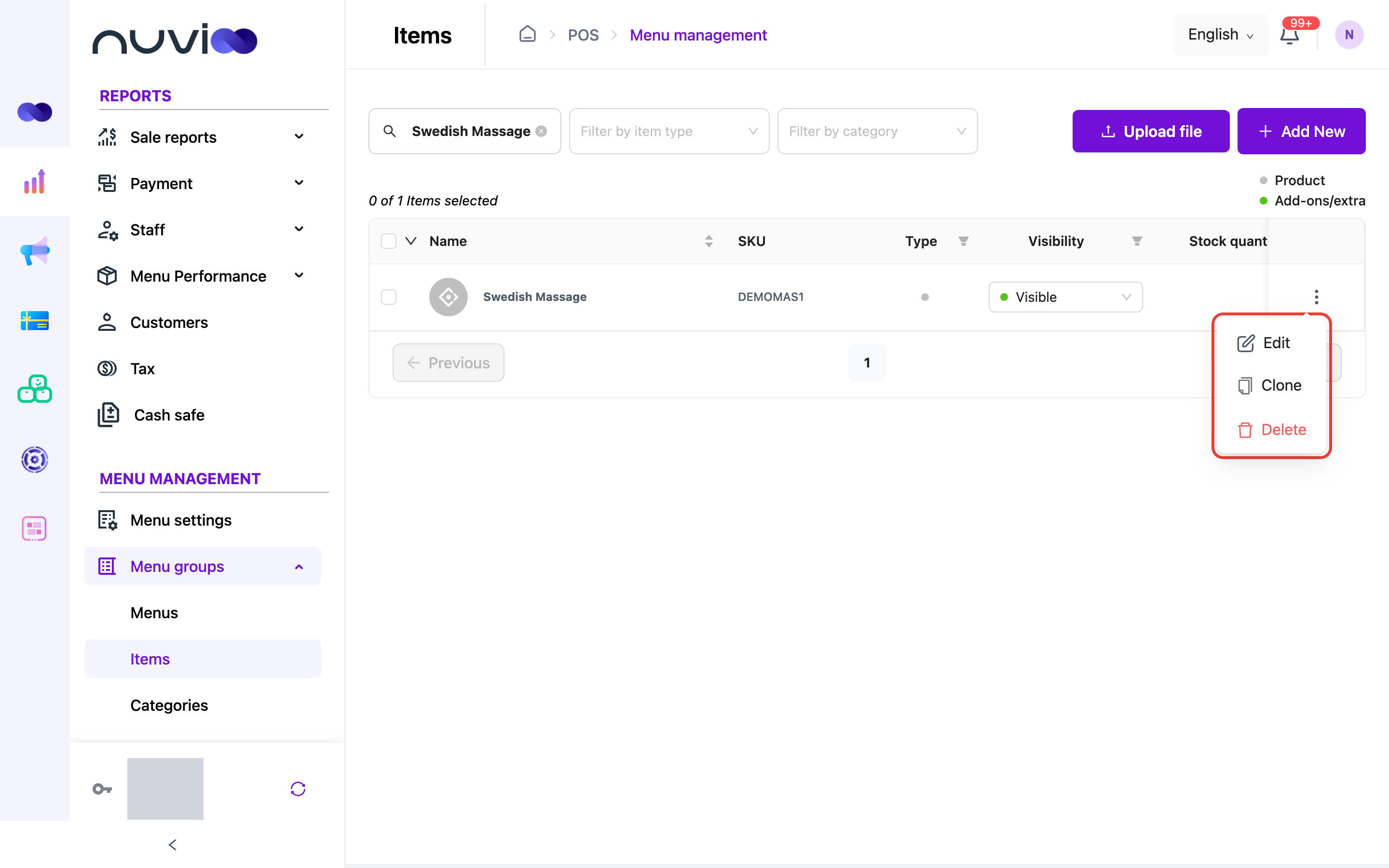Viewport: 1389px width, 868px height.
Task: Click the search magnifier icon
Action: point(390,132)
